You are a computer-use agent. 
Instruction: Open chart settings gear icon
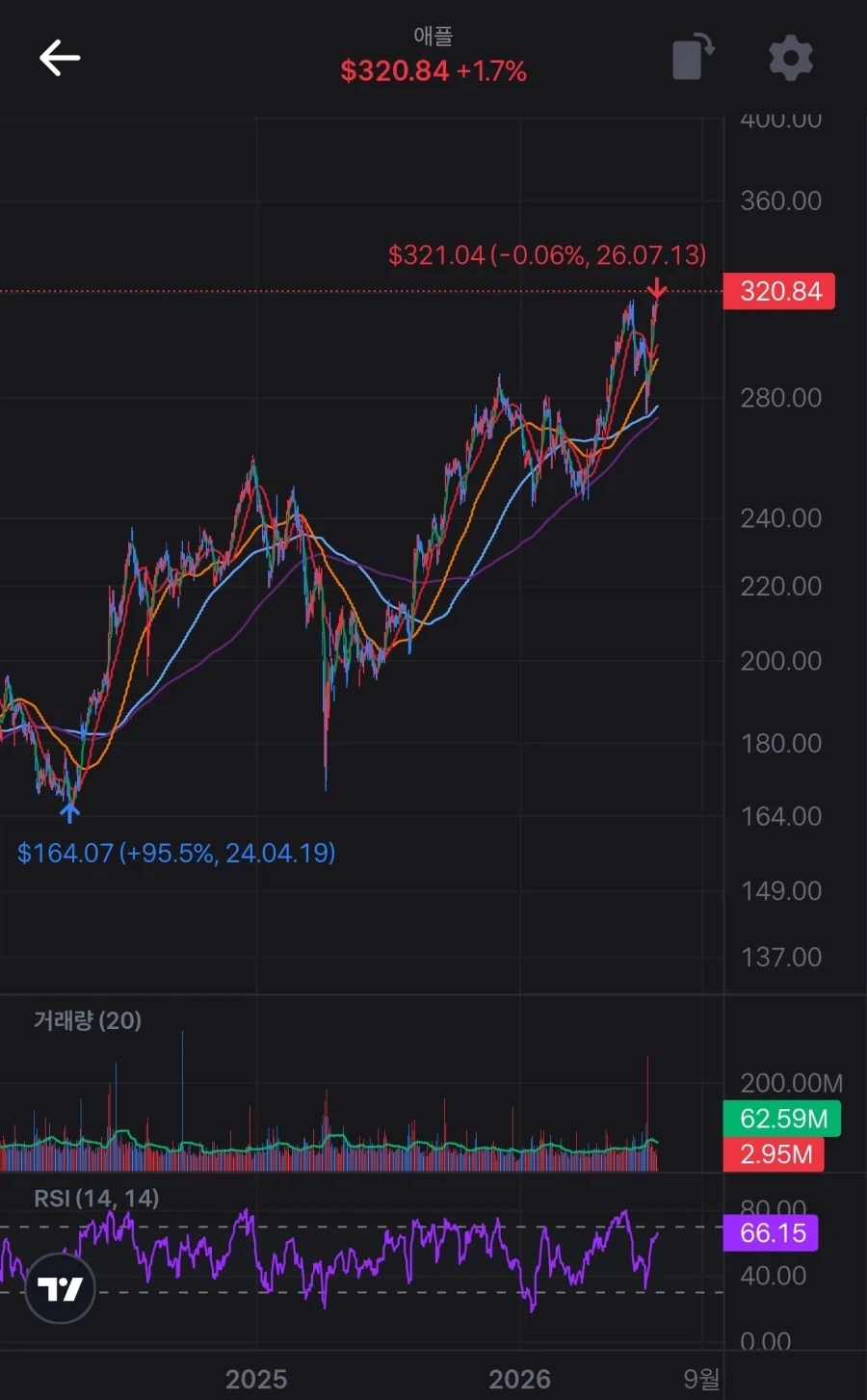(791, 58)
